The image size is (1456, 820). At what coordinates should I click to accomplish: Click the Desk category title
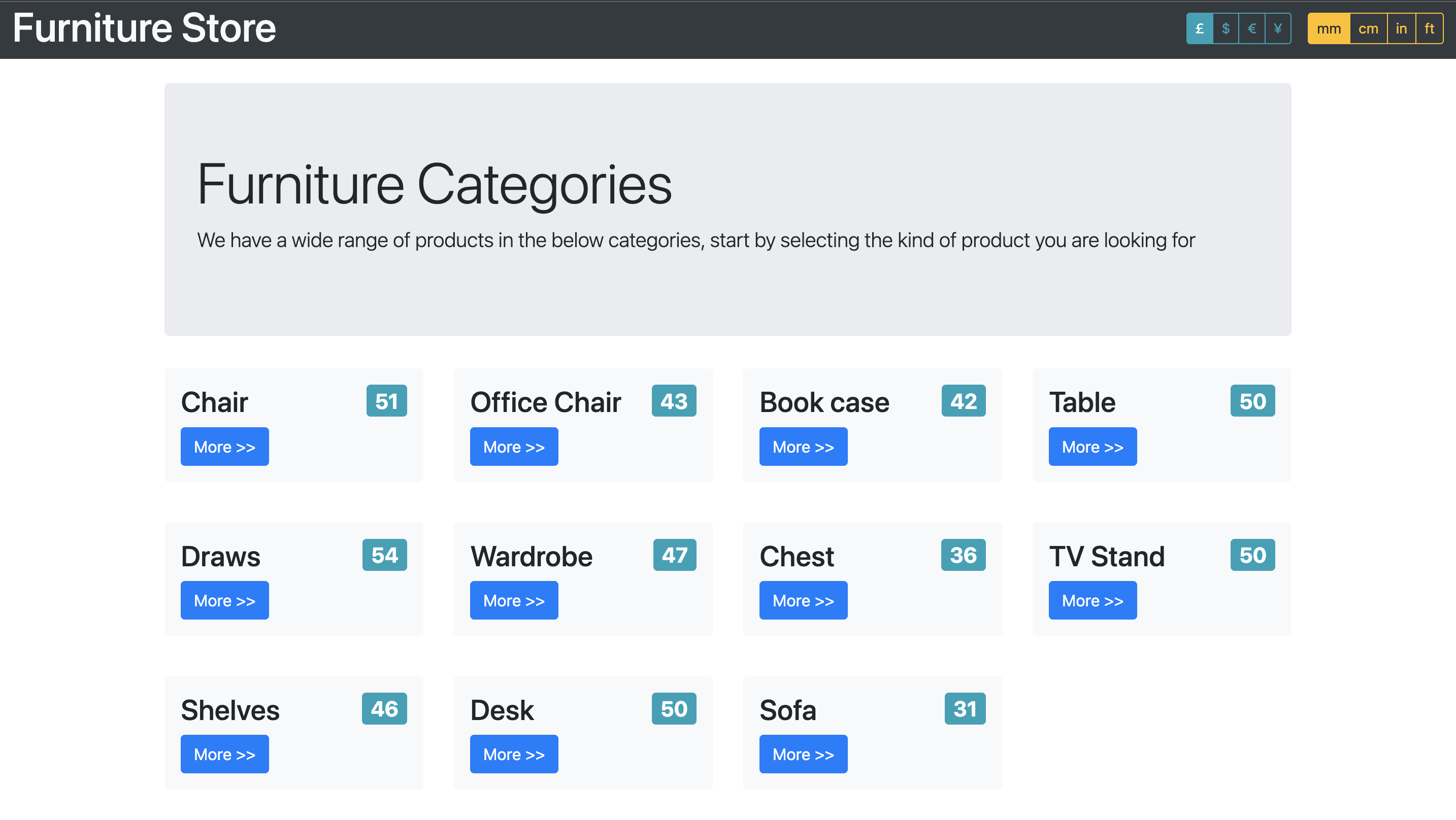[502, 710]
